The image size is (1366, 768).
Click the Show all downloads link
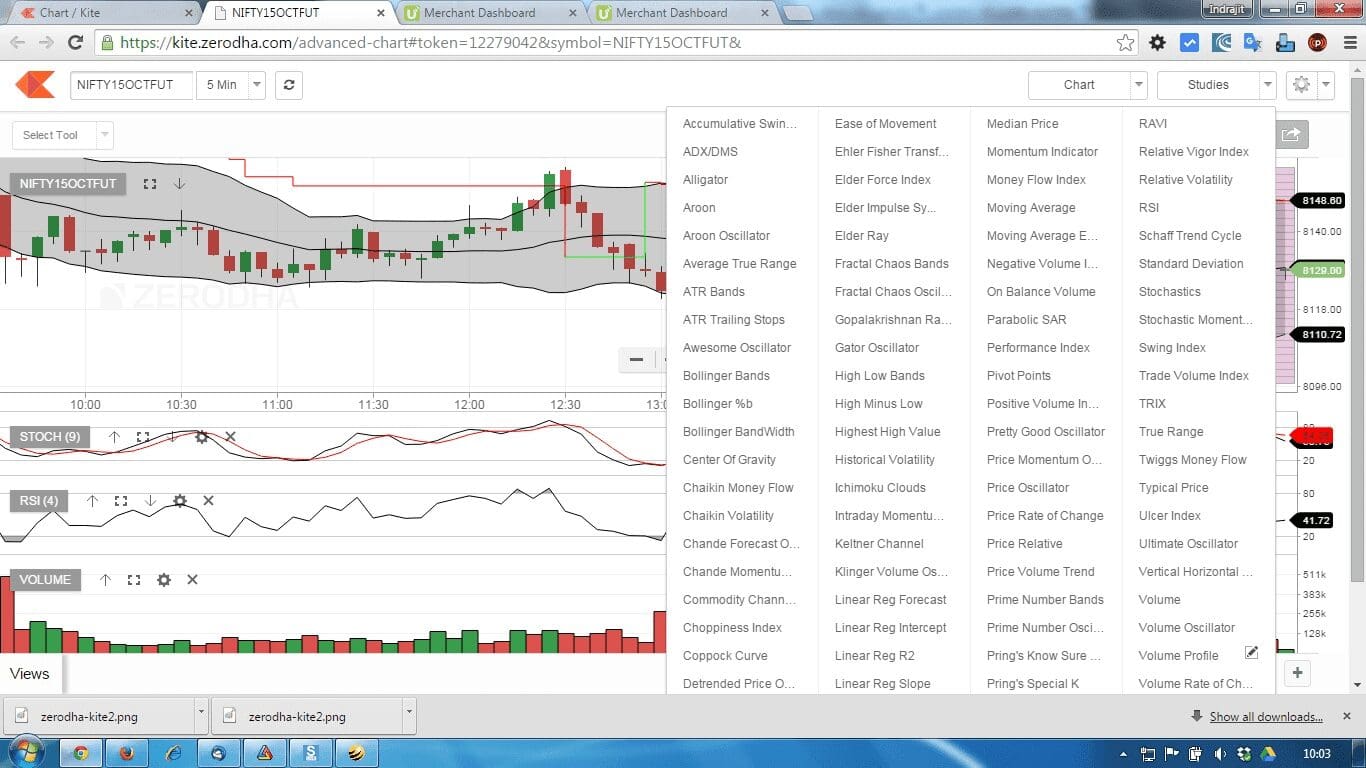(1265, 717)
